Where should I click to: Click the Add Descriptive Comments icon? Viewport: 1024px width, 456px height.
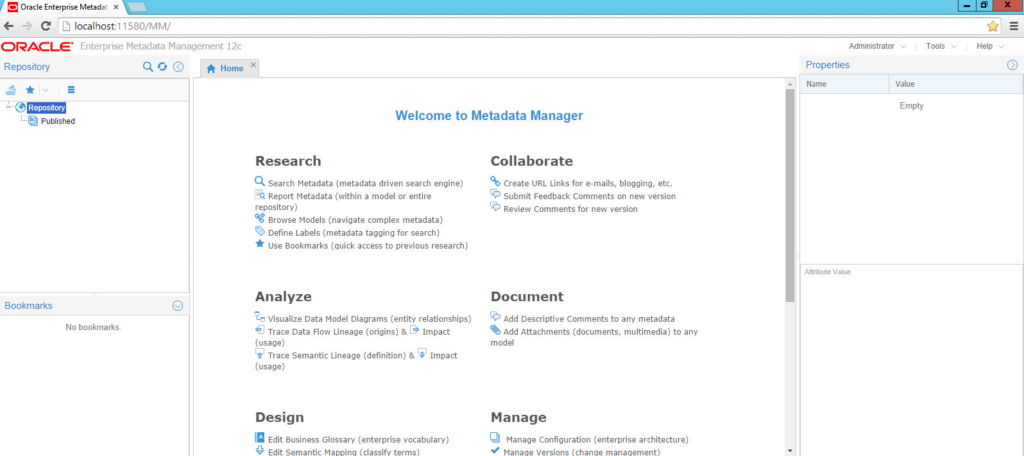[x=495, y=317]
